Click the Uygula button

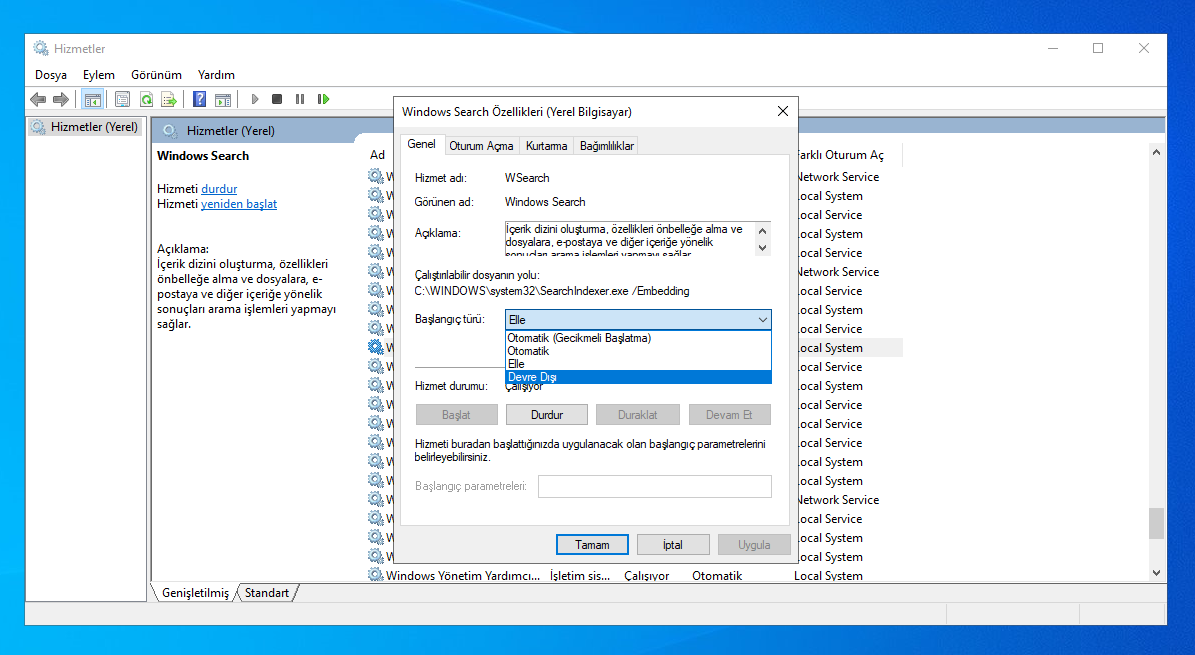pos(754,544)
